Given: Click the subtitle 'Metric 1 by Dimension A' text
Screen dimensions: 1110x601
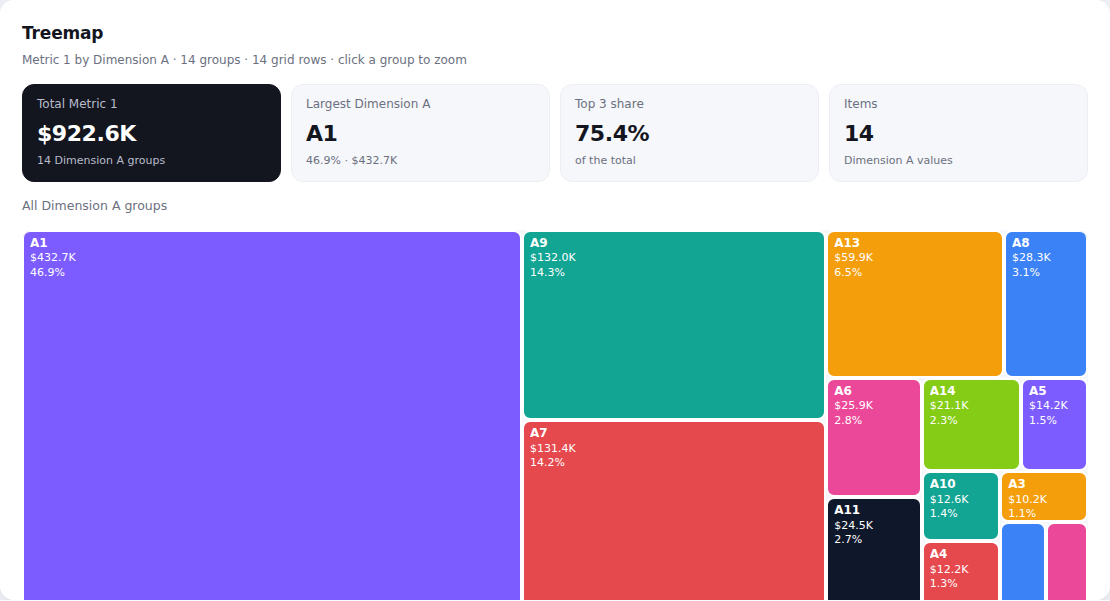Looking at the screenshot, I should click(96, 60).
